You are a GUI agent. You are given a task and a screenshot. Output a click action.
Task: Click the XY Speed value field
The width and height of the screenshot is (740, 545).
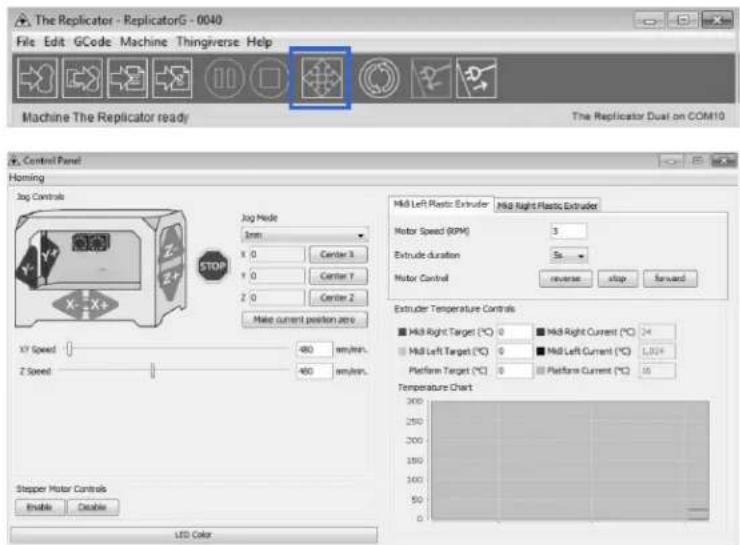tap(314, 349)
